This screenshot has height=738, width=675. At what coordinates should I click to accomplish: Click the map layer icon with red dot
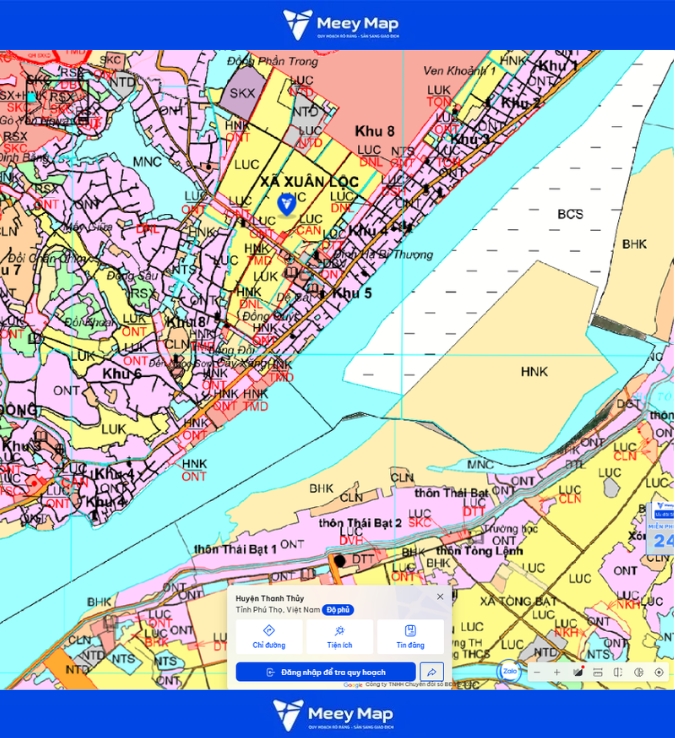(578, 672)
